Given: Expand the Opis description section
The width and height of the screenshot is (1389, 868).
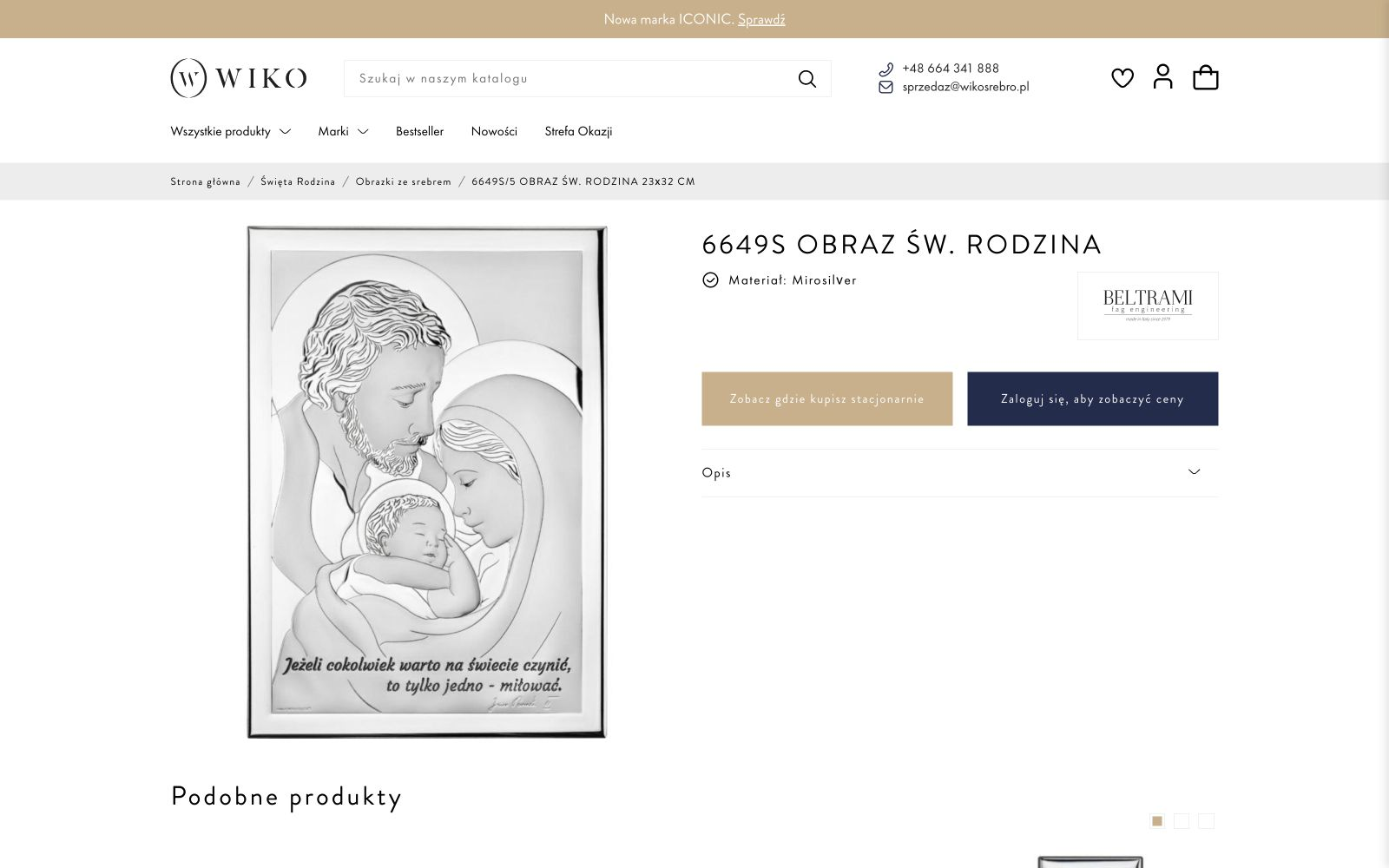Looking at the screenshot, I should [x=959, y=473].
